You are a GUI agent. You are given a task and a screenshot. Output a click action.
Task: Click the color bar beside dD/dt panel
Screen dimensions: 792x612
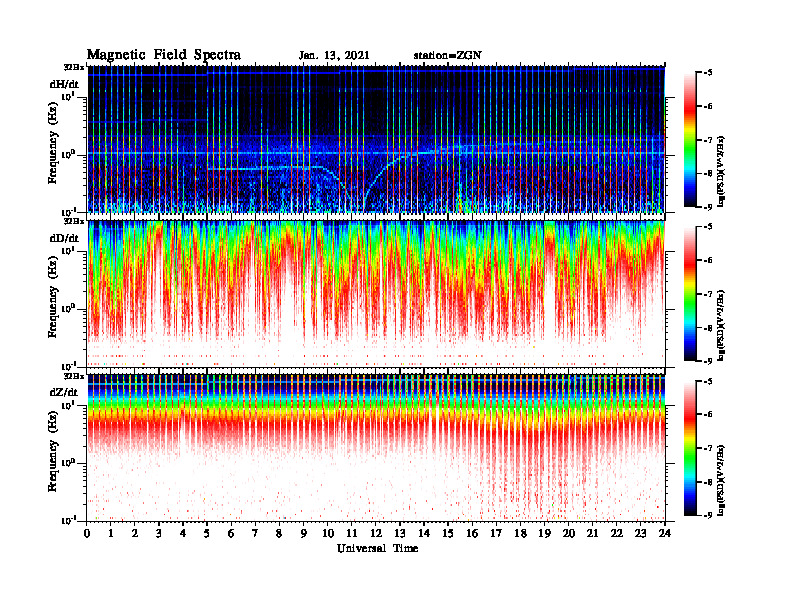click(690, 294)
